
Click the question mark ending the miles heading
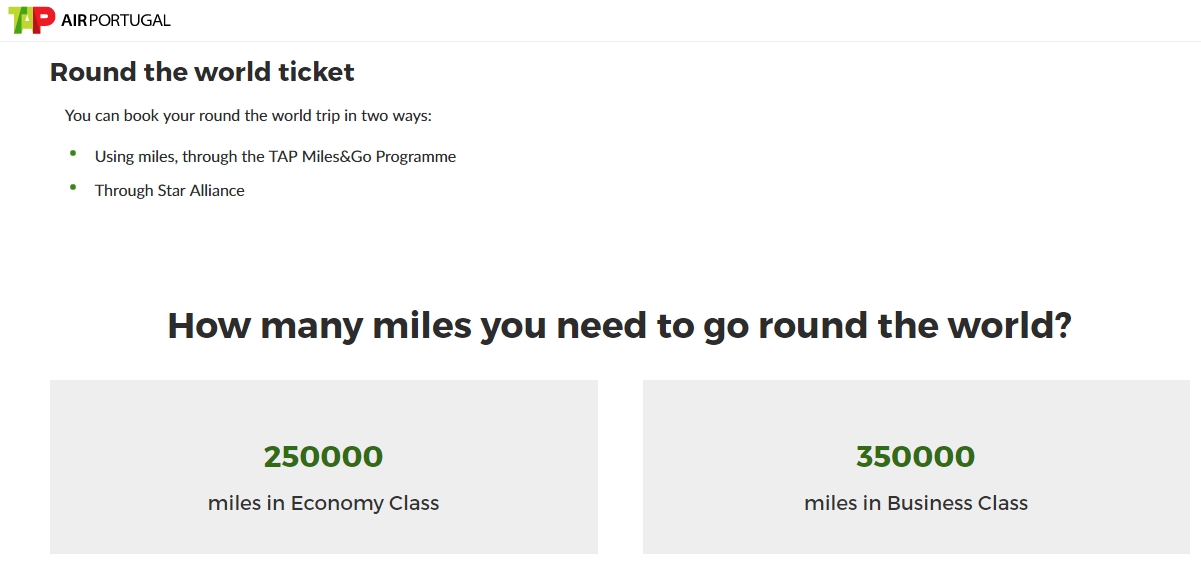(1061, 325)
